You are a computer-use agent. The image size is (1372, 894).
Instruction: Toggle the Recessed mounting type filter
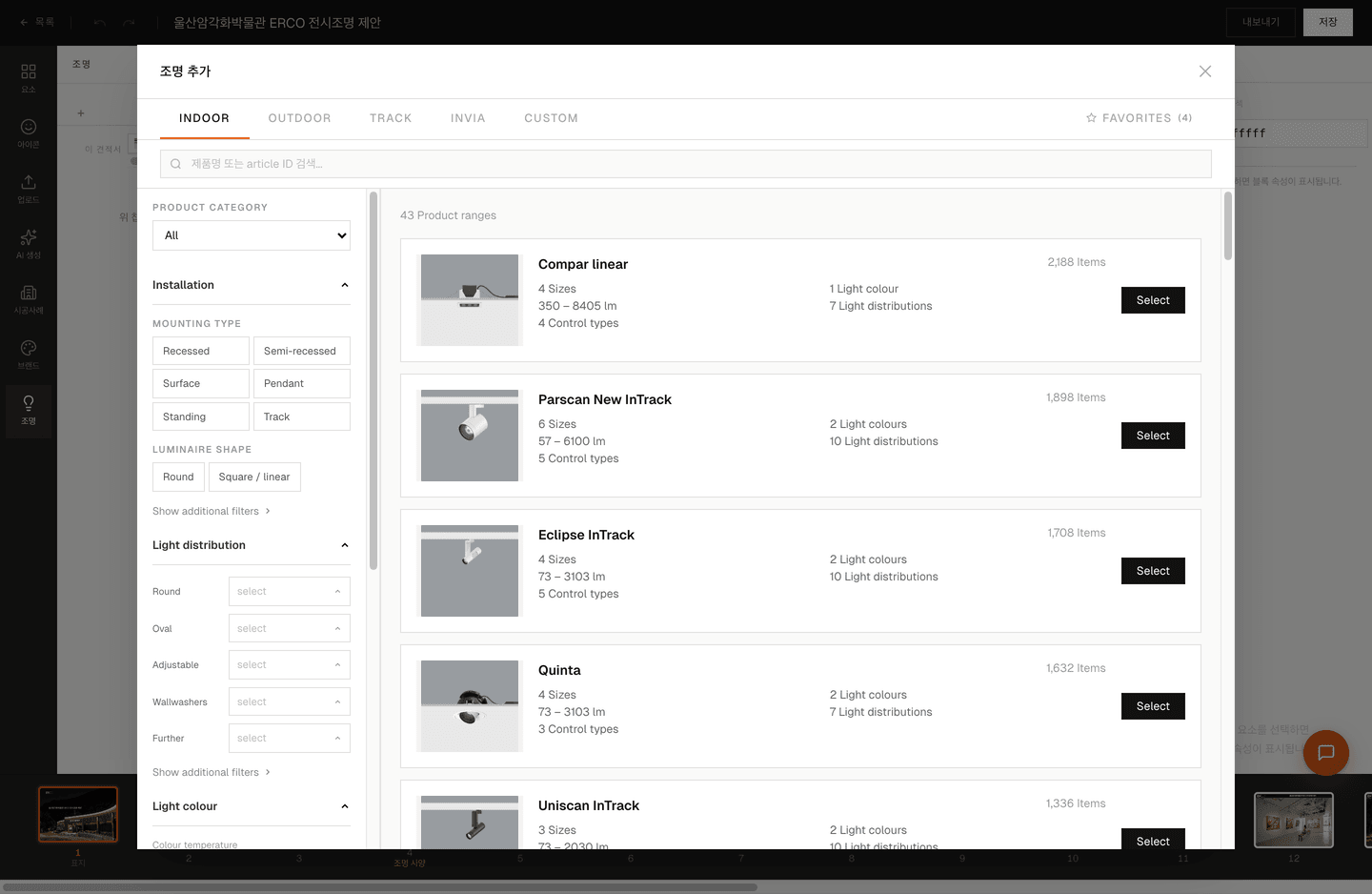pyautogui.click(x=201, y=351)
